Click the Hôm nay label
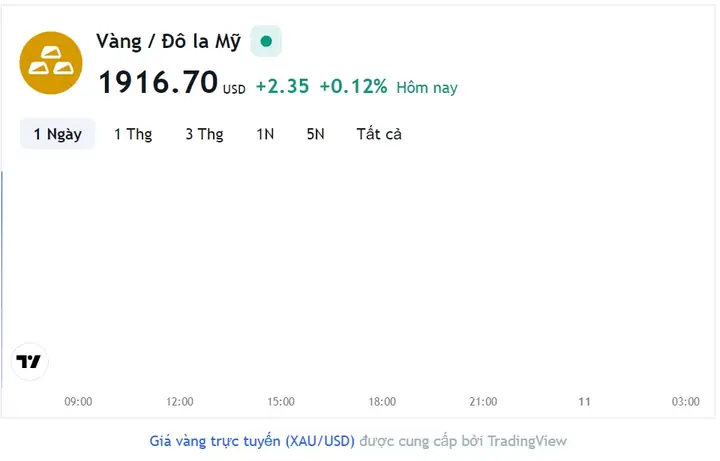The image size is (720, 461). tap(427, 87)
